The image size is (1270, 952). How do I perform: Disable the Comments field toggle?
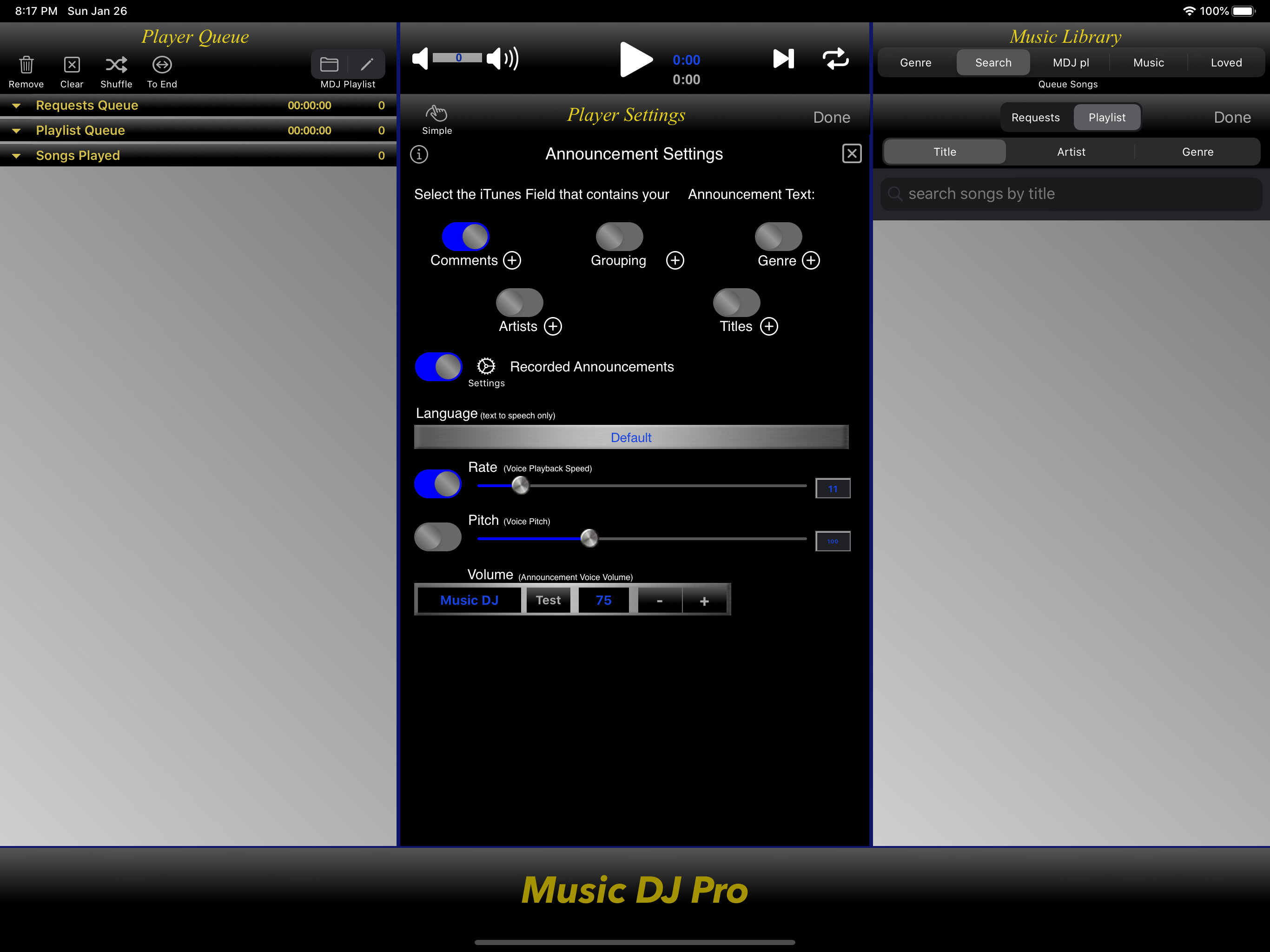click(465, 237)
